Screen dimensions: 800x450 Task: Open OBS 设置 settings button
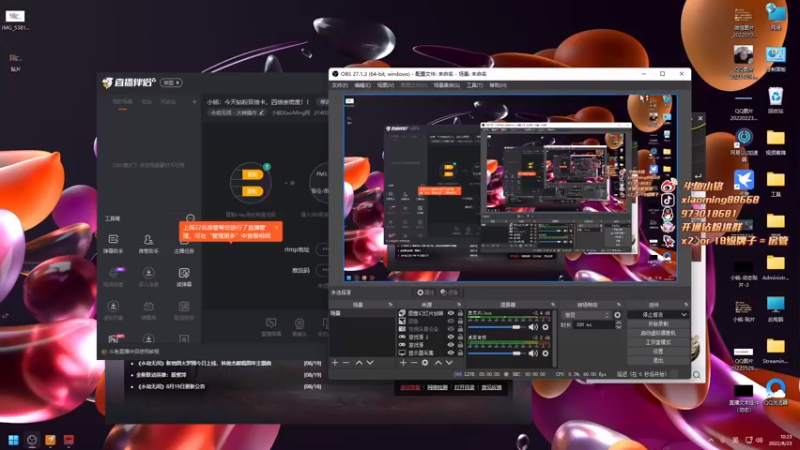658,352
